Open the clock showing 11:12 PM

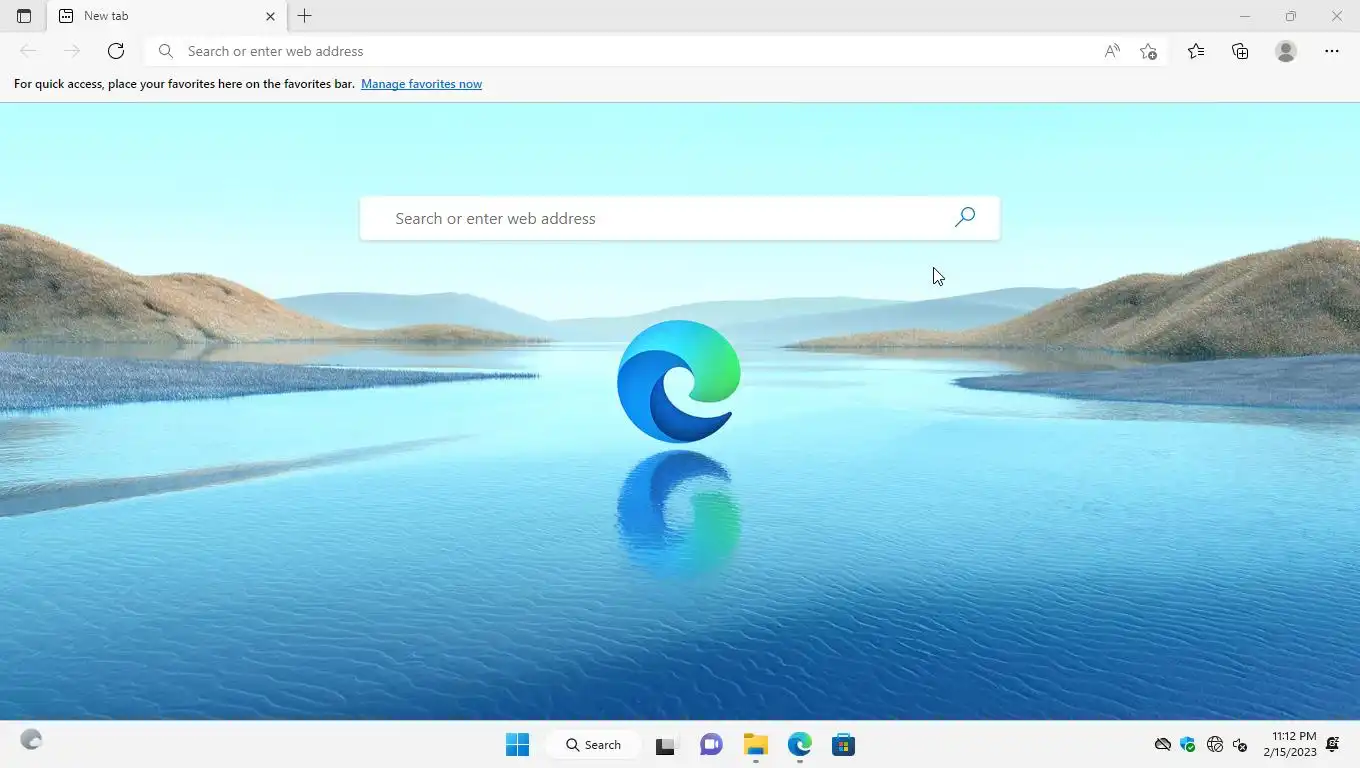pos(1290,744)
